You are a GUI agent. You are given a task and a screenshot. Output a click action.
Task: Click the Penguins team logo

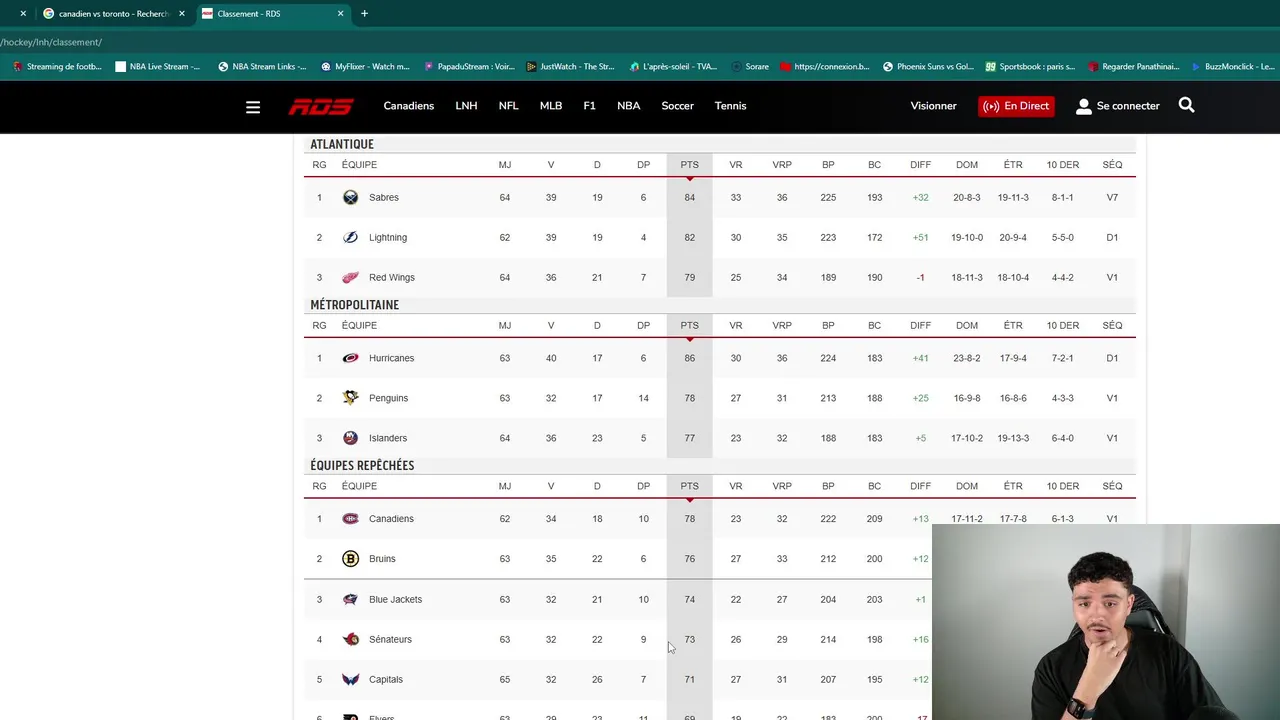[350, 398]
